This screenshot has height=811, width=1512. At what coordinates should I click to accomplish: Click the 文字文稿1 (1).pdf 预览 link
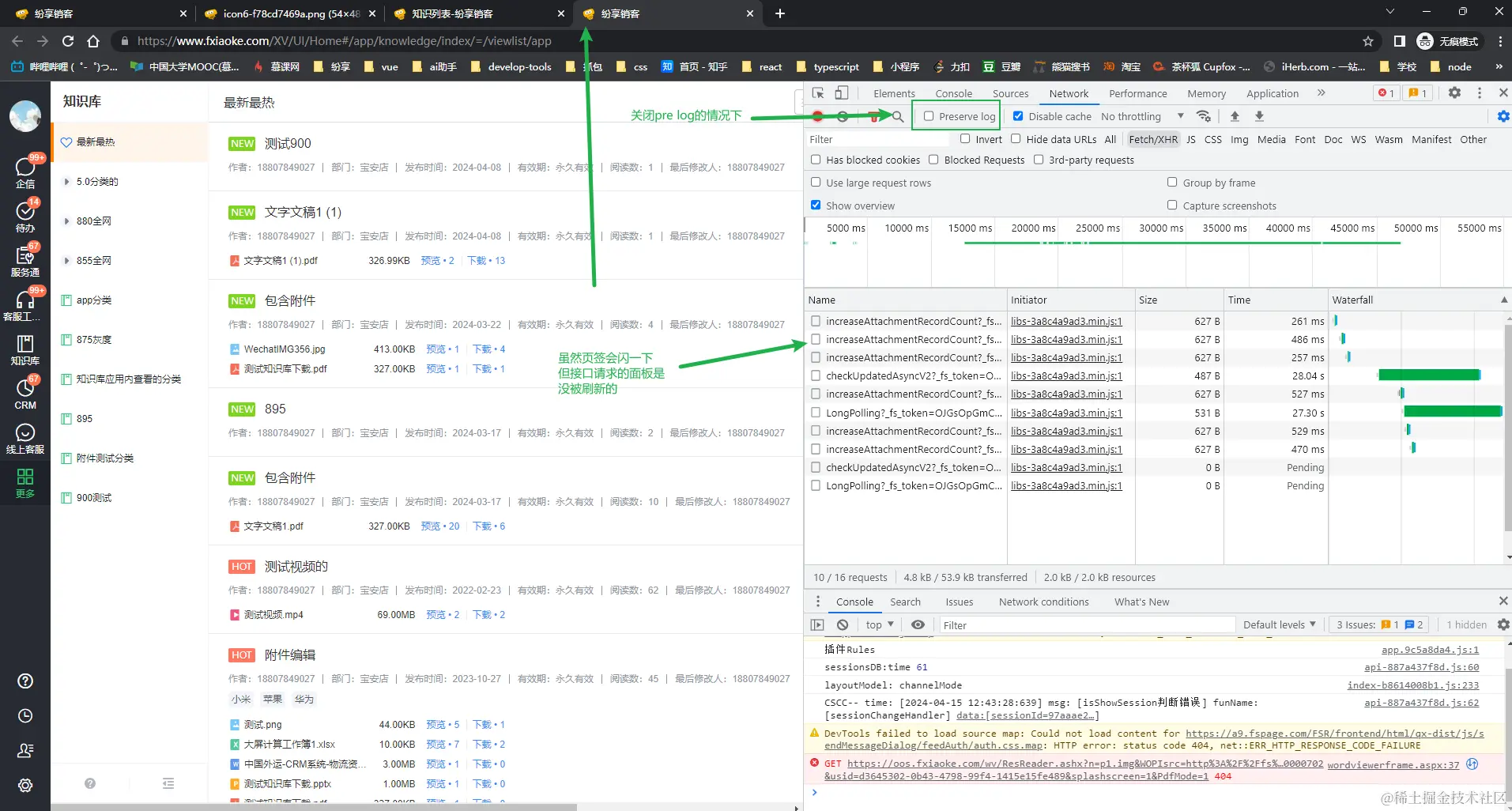437,261
